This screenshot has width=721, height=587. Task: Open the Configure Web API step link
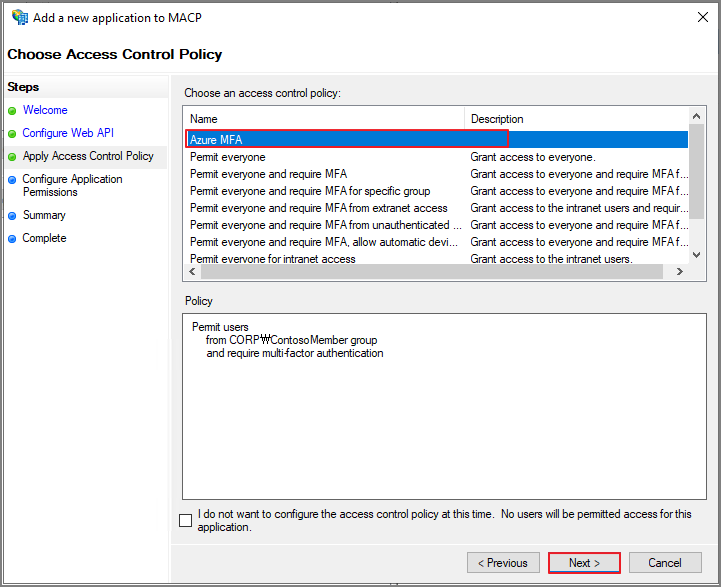coord(68,133)
